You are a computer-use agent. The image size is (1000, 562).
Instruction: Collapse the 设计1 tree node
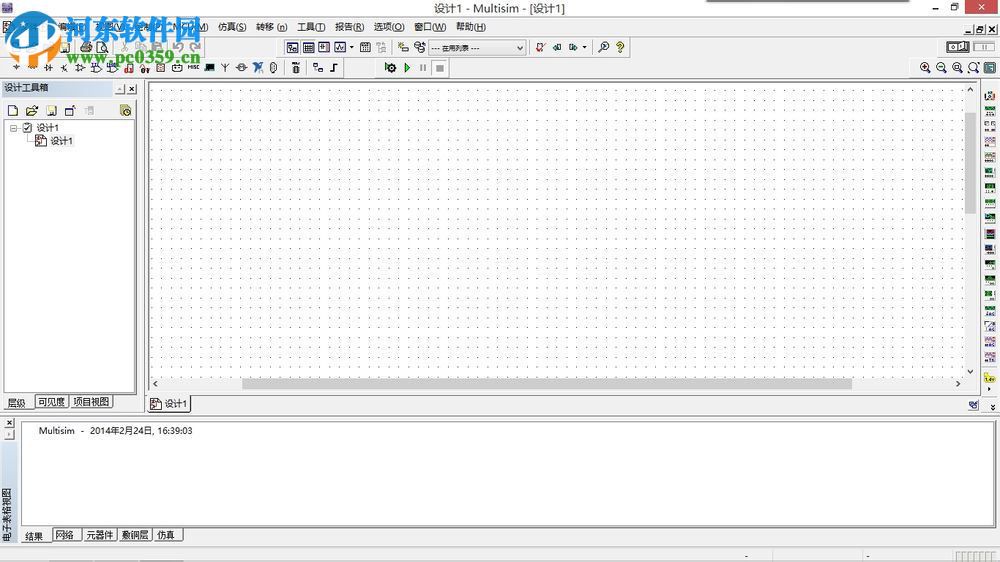coord(13,128)
